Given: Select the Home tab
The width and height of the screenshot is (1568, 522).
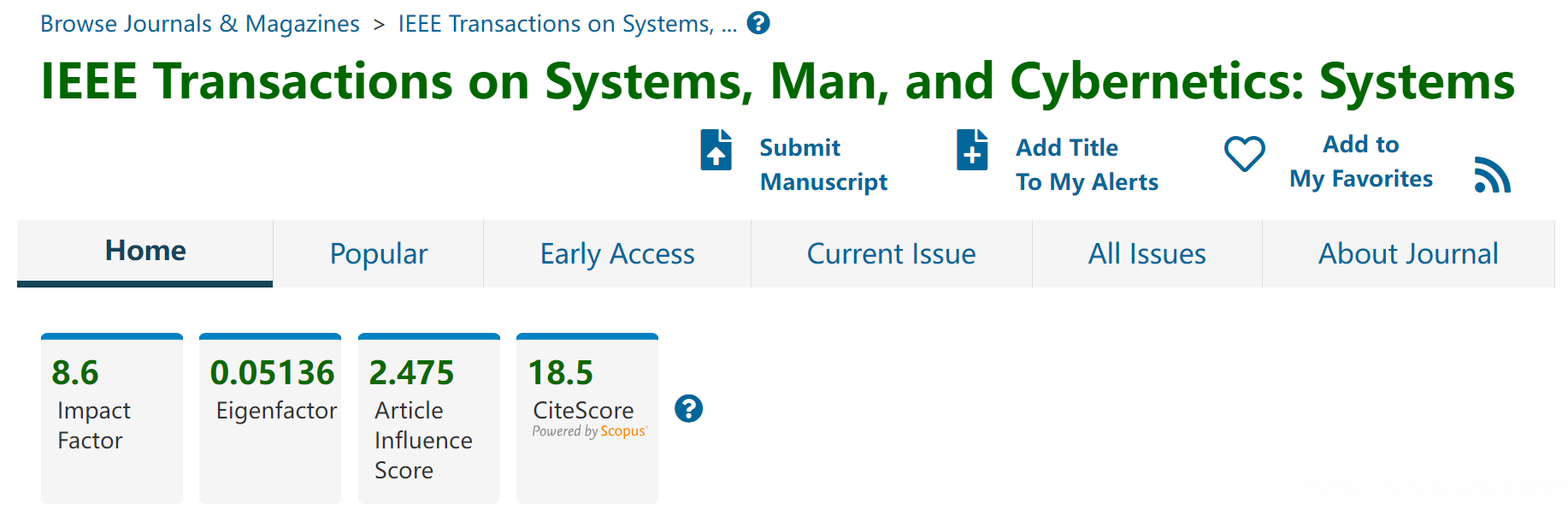Looking at the screenshot, I should tap(145, 253).
